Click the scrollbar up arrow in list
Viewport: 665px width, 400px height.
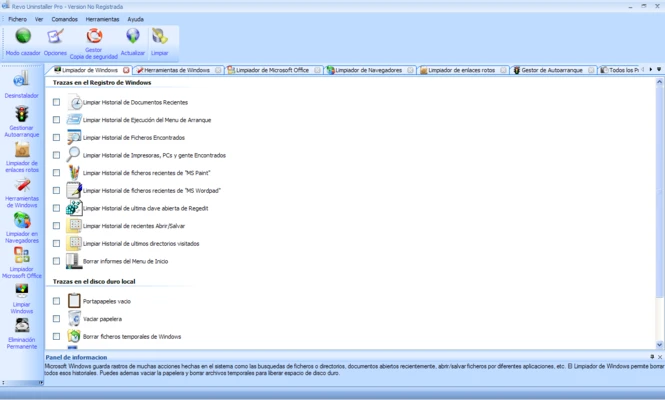pos(659,82)
